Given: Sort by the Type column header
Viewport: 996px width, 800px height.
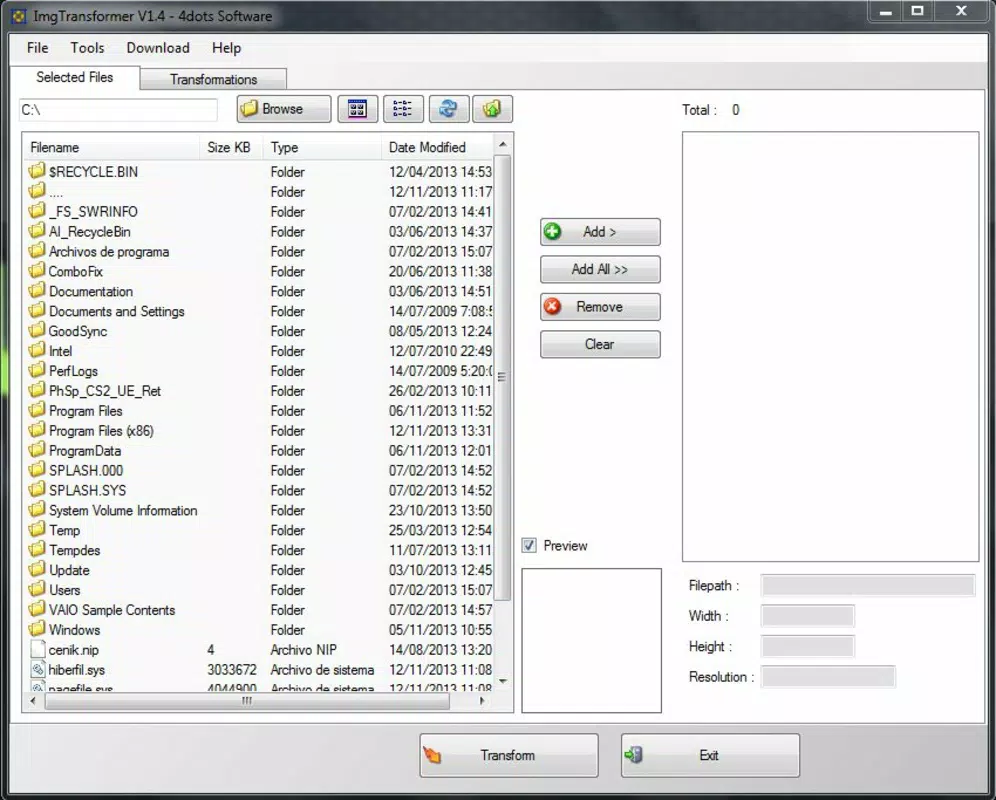Looking at the screenshot, I should tap(323, 147).
